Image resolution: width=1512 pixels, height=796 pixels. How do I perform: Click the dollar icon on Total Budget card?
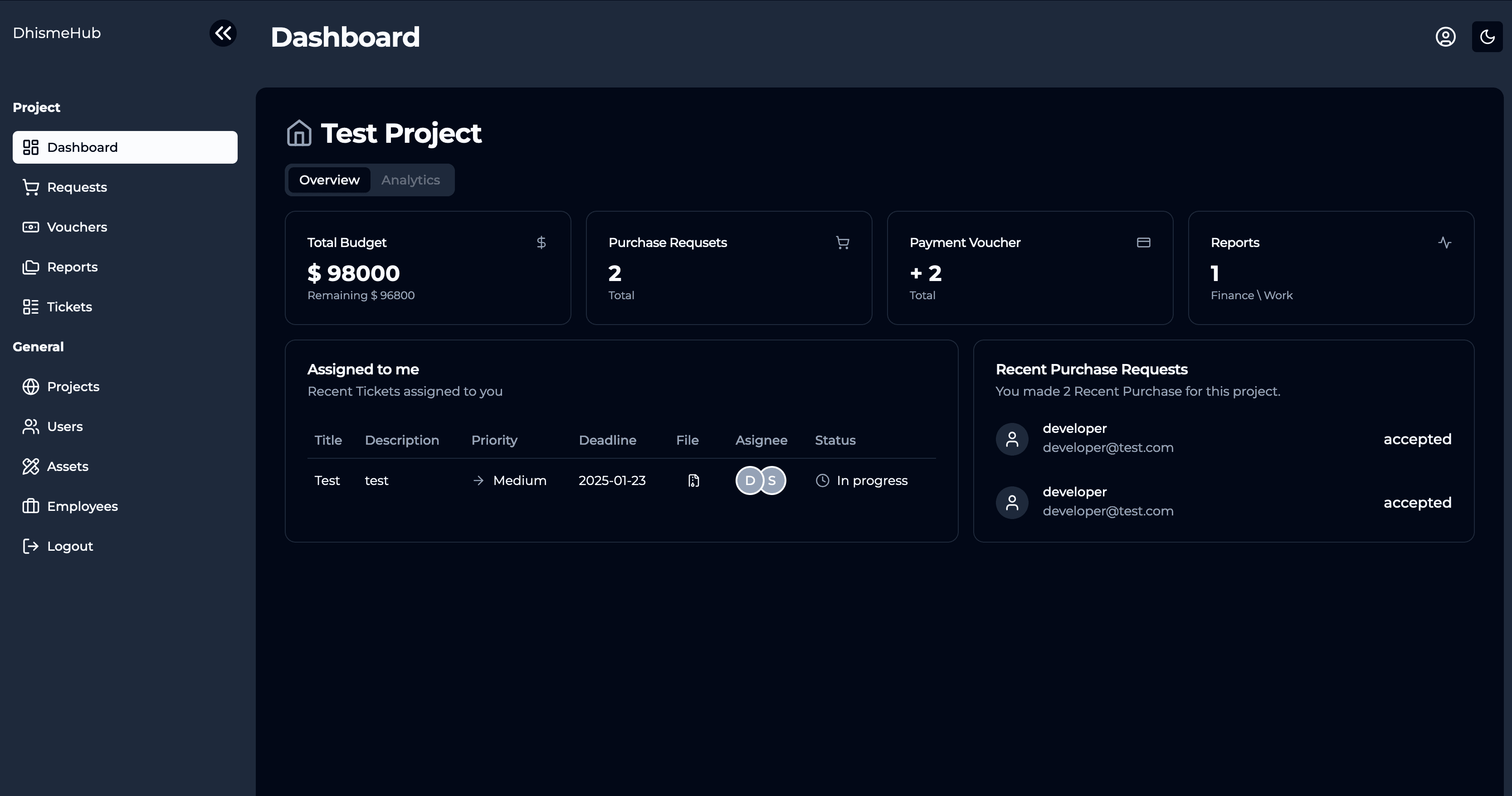point(541,242)
